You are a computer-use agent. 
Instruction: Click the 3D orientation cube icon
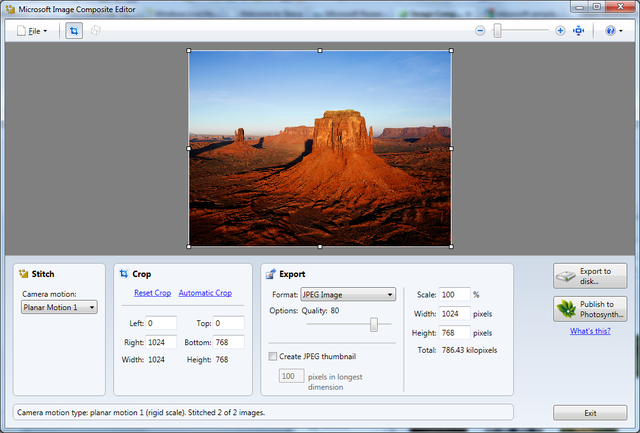(x=96, y=31)
